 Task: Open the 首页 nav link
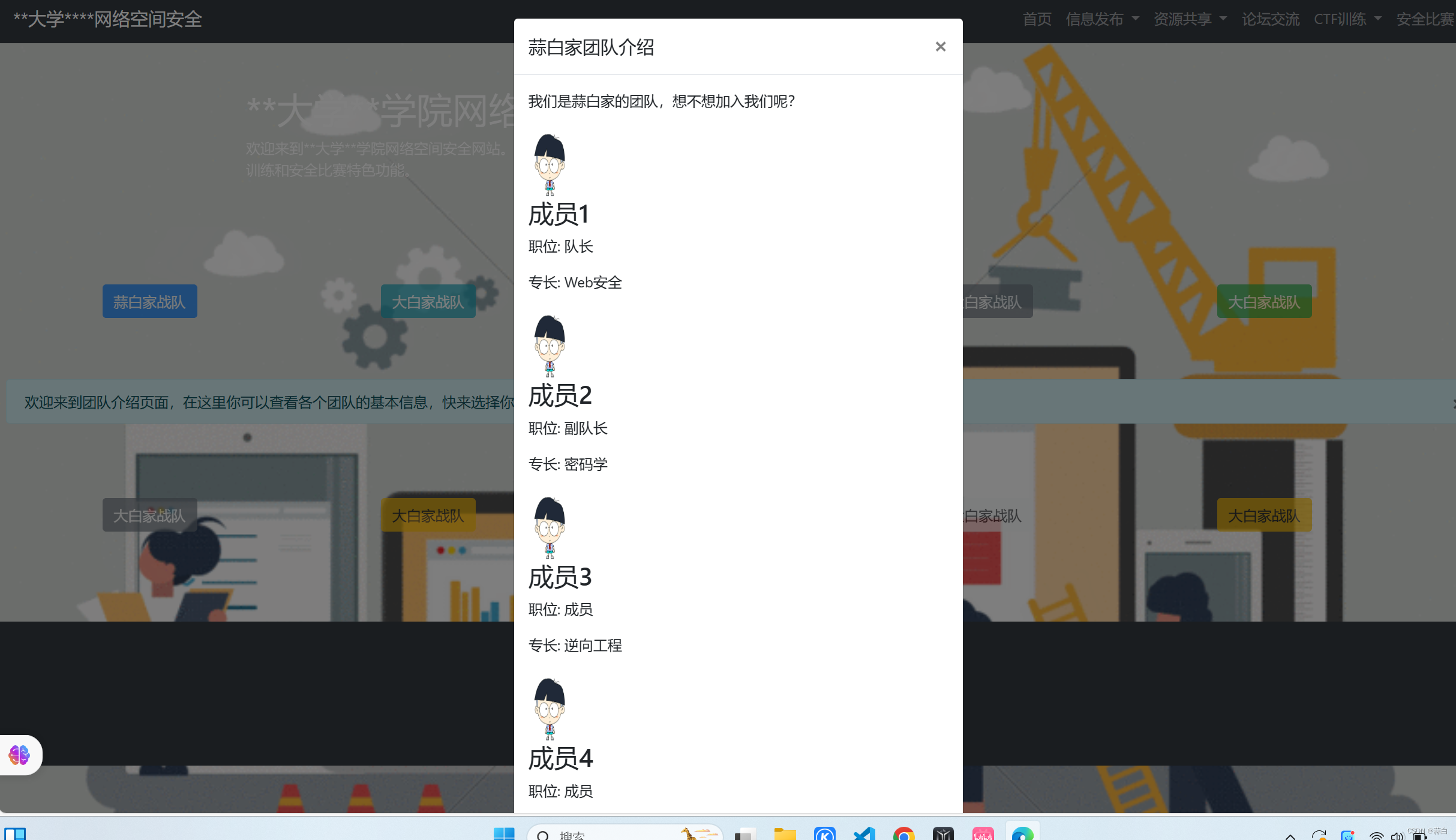[1037, 19]
